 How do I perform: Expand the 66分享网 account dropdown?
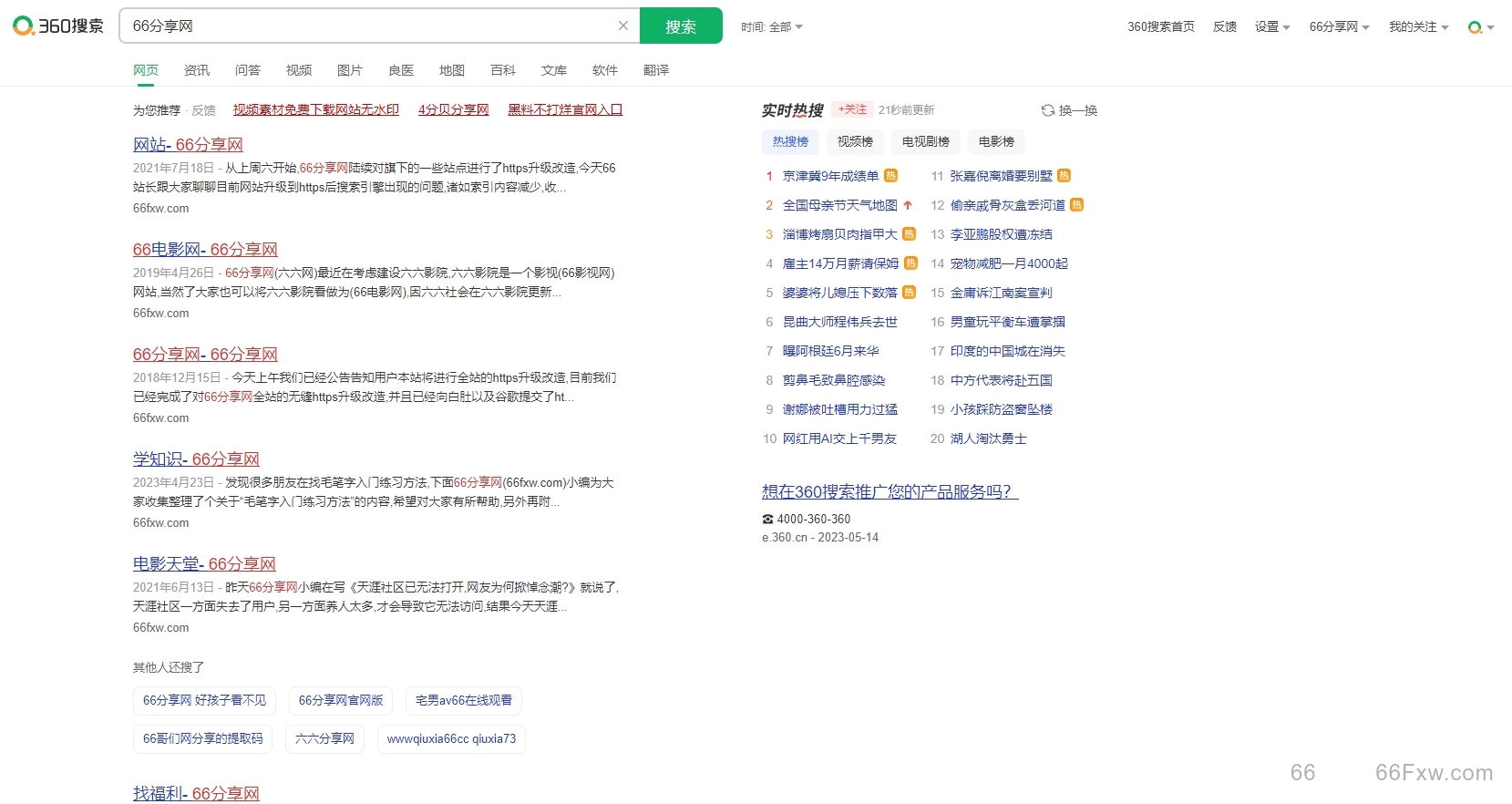coord(1340,26)
